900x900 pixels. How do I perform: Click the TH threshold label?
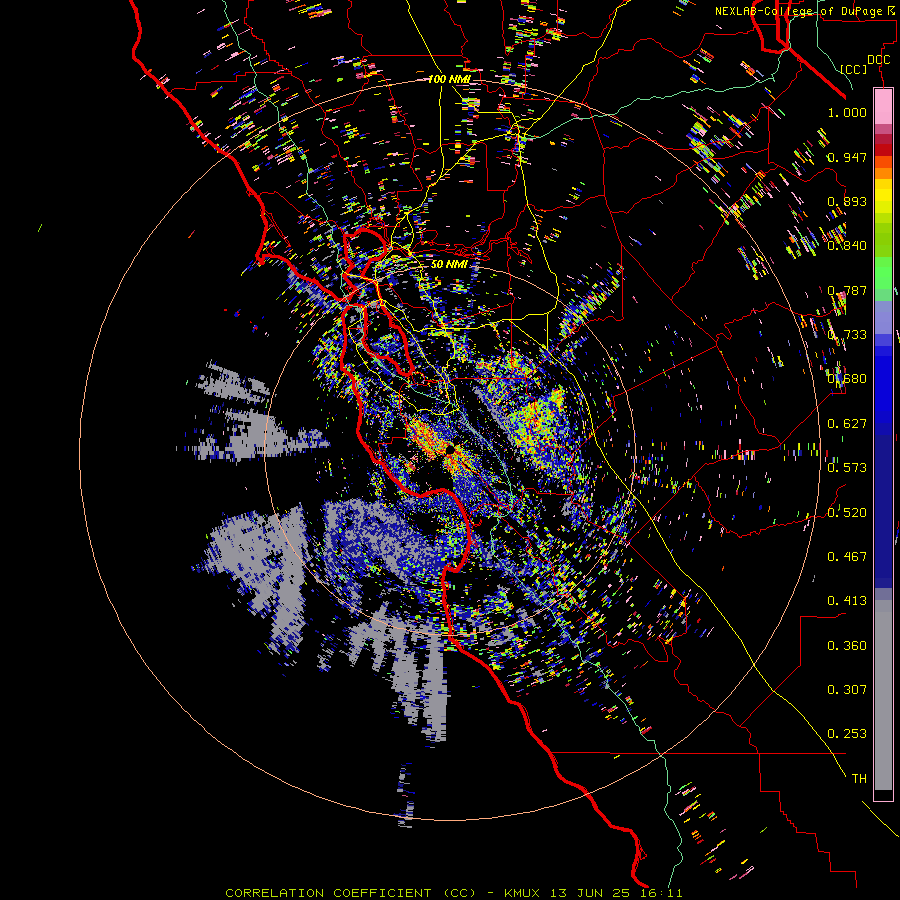[x=859, y=779]
